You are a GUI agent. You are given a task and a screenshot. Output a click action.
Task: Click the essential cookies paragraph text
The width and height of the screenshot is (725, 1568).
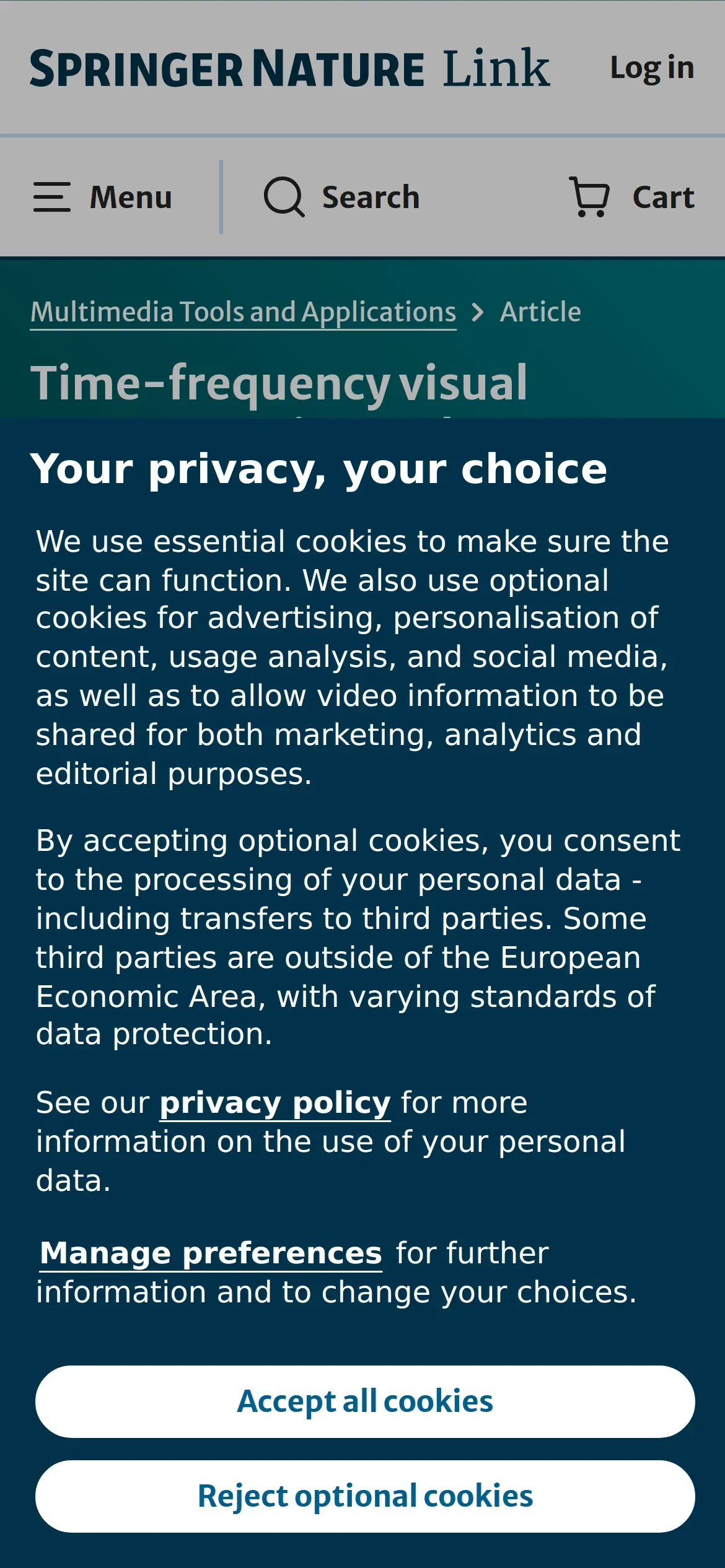tap(353, 658)
